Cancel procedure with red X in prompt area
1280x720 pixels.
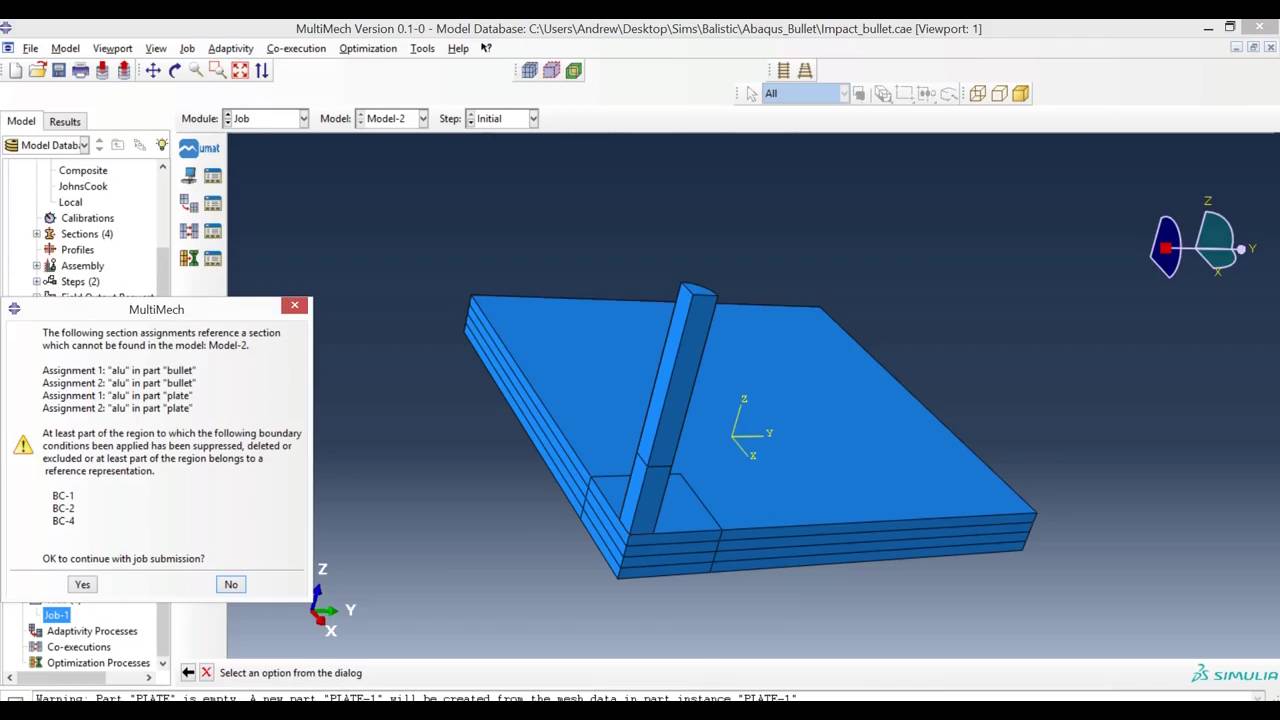click(206, 673)
